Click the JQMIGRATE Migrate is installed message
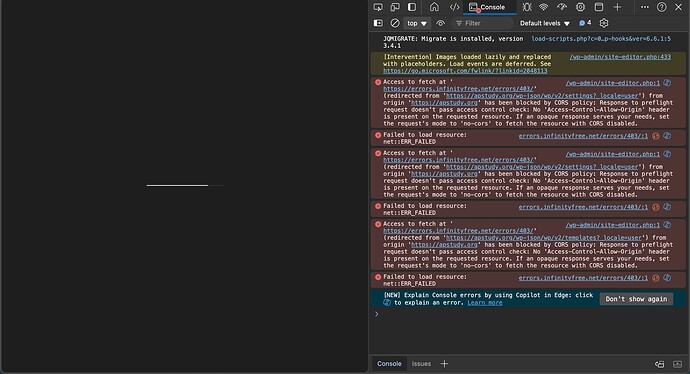 tap(453, 42)
